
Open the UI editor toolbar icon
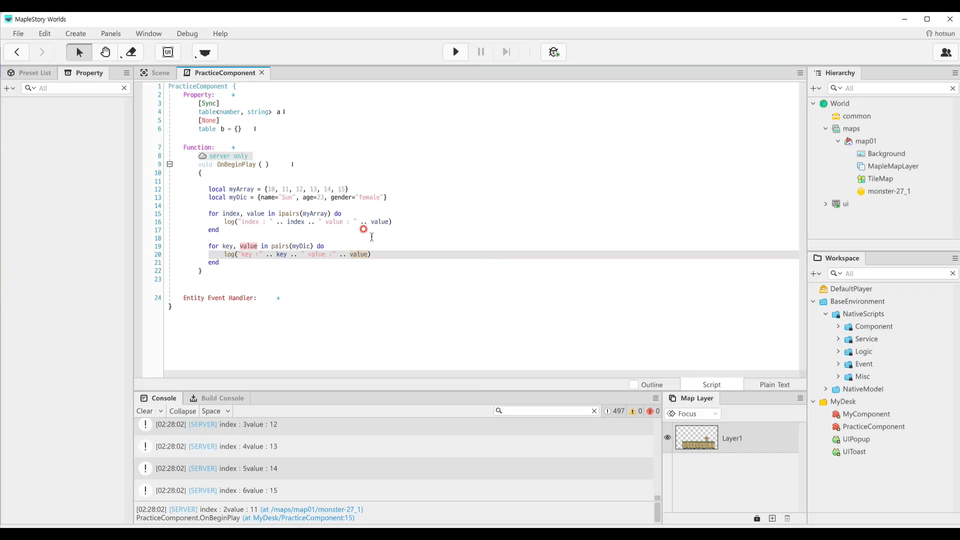click(x=168, y=52)
